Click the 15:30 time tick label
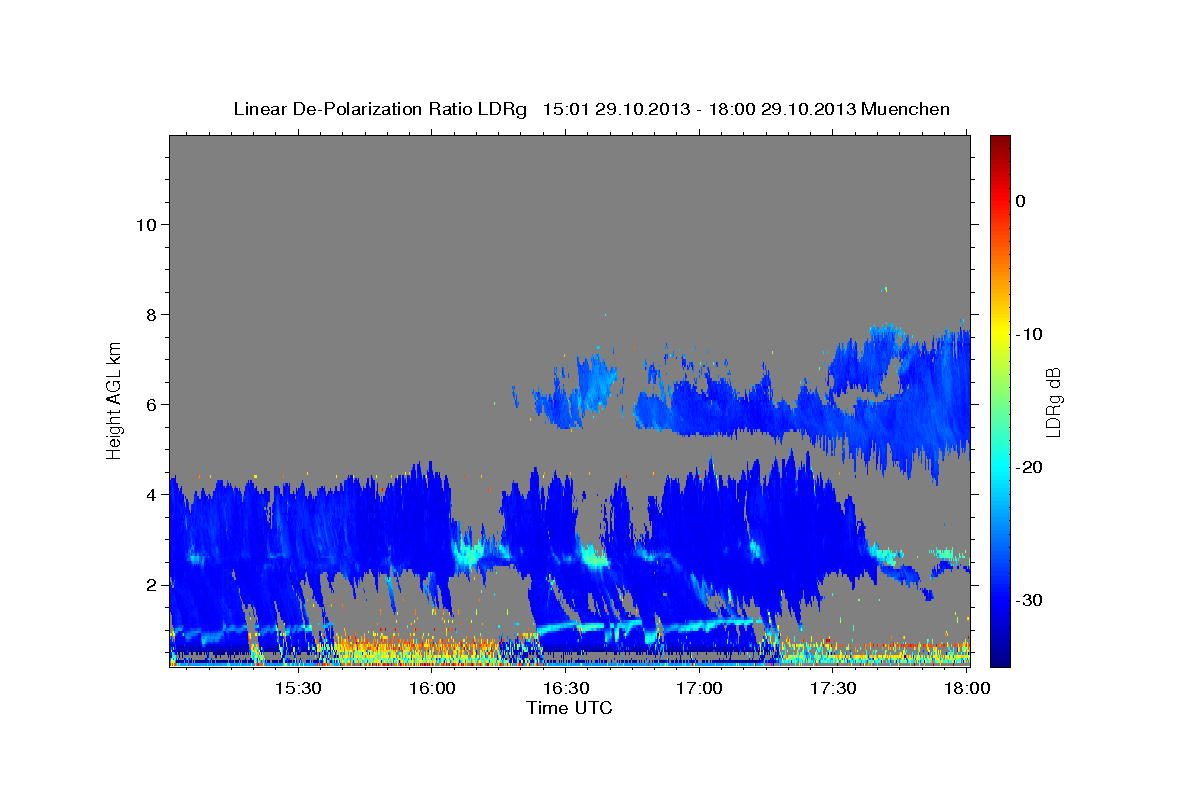The image size is (1200, 800). [x=298, y=689]
